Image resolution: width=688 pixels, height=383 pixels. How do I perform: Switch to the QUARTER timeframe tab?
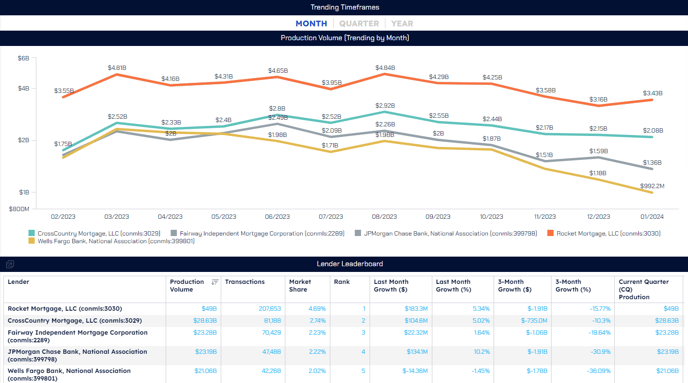coord(359,24)
